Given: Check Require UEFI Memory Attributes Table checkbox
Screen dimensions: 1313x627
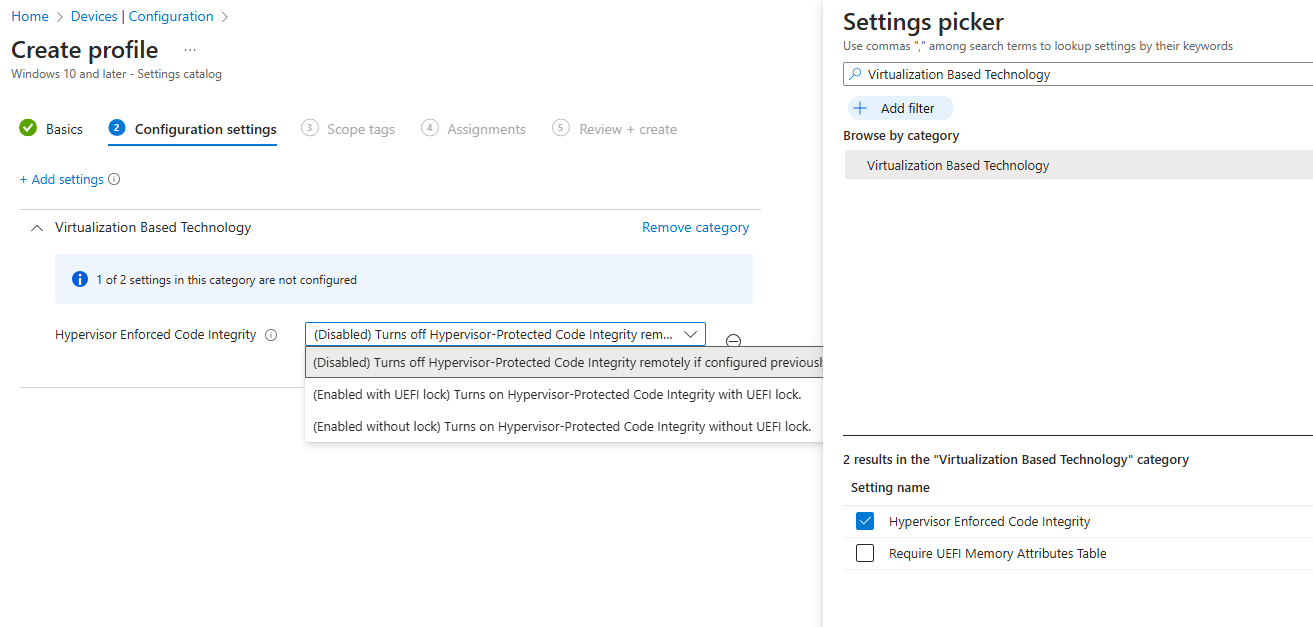Looking at the screenshot, I should tap(866, 553).
